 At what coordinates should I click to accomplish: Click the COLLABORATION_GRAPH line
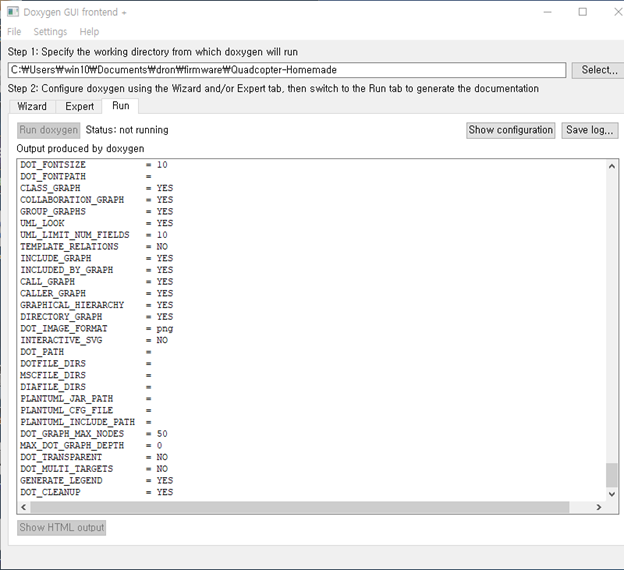(97, 200)
